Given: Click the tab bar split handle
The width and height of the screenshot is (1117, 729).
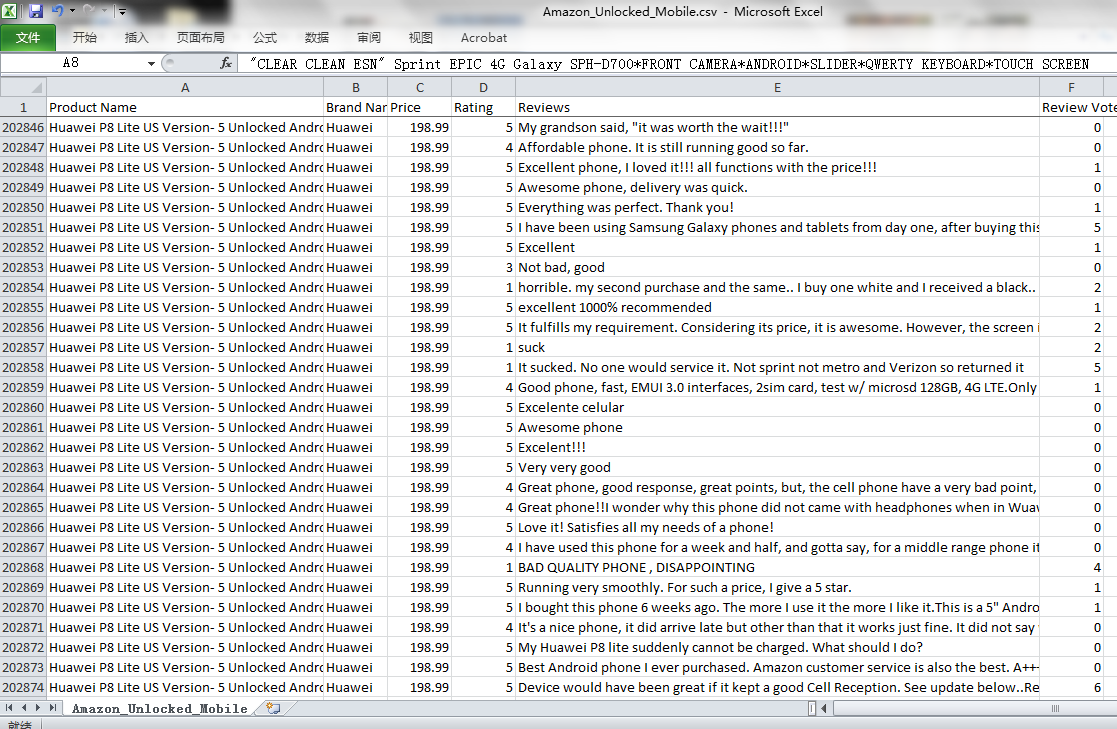Looking at the screenshot, I should point(812,708).
